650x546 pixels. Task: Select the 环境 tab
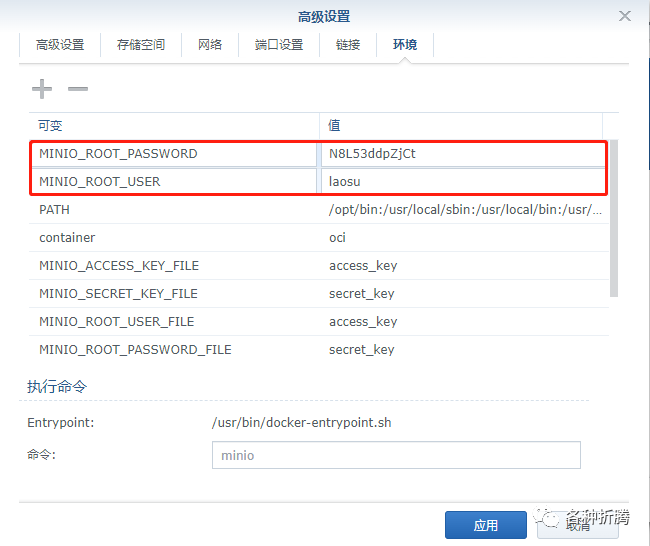[405, 45]
